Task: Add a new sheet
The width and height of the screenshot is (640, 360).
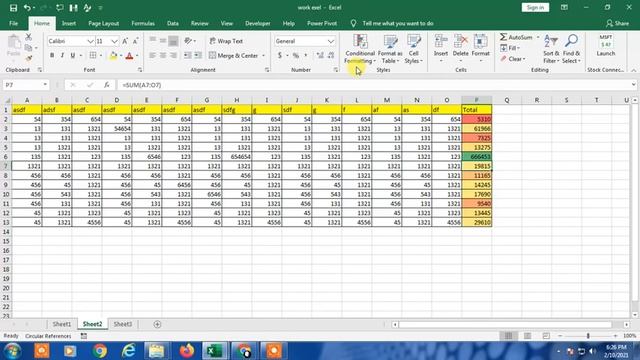Action: pyautogui.click(x=157, y=324)
